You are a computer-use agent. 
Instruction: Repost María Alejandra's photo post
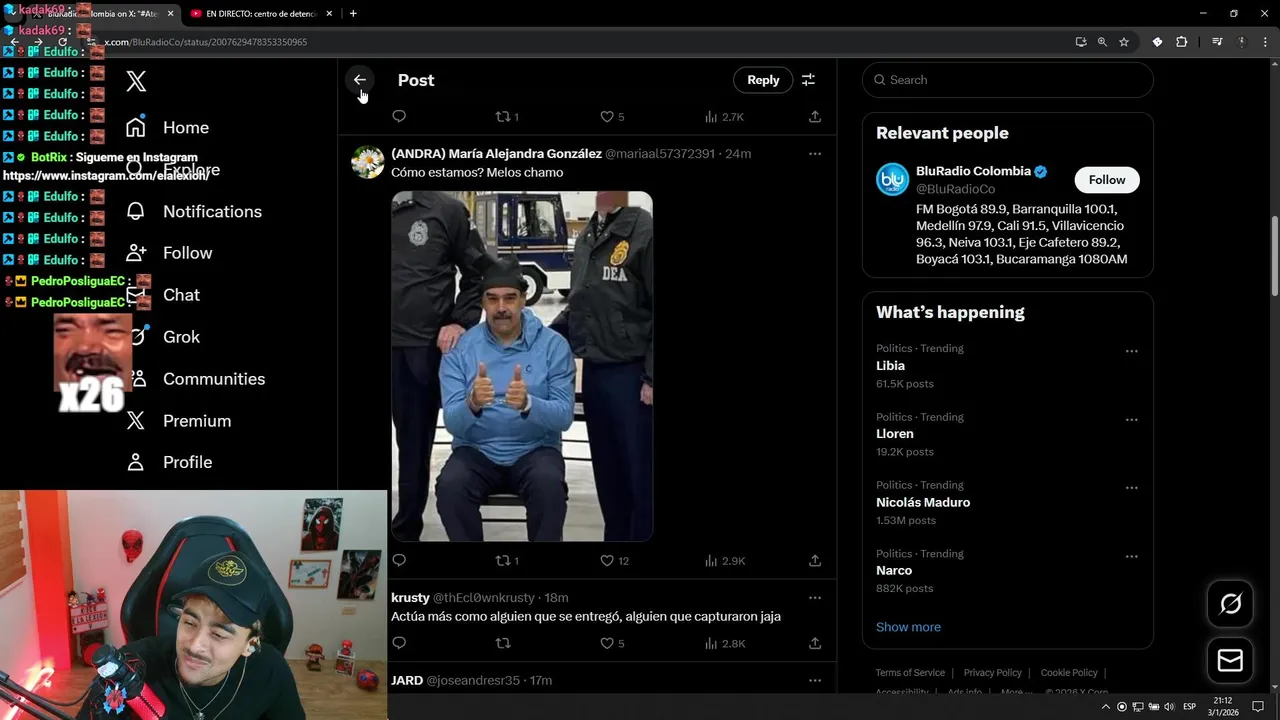point(507,561)
